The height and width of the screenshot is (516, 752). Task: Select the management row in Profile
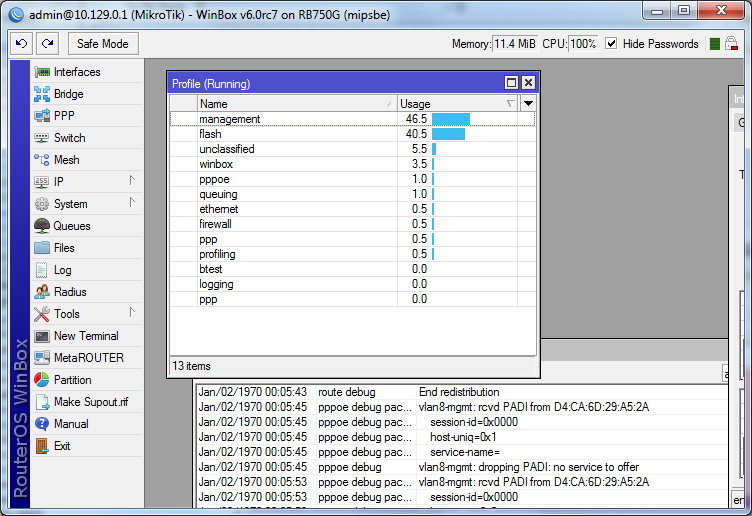pos(352,119)
